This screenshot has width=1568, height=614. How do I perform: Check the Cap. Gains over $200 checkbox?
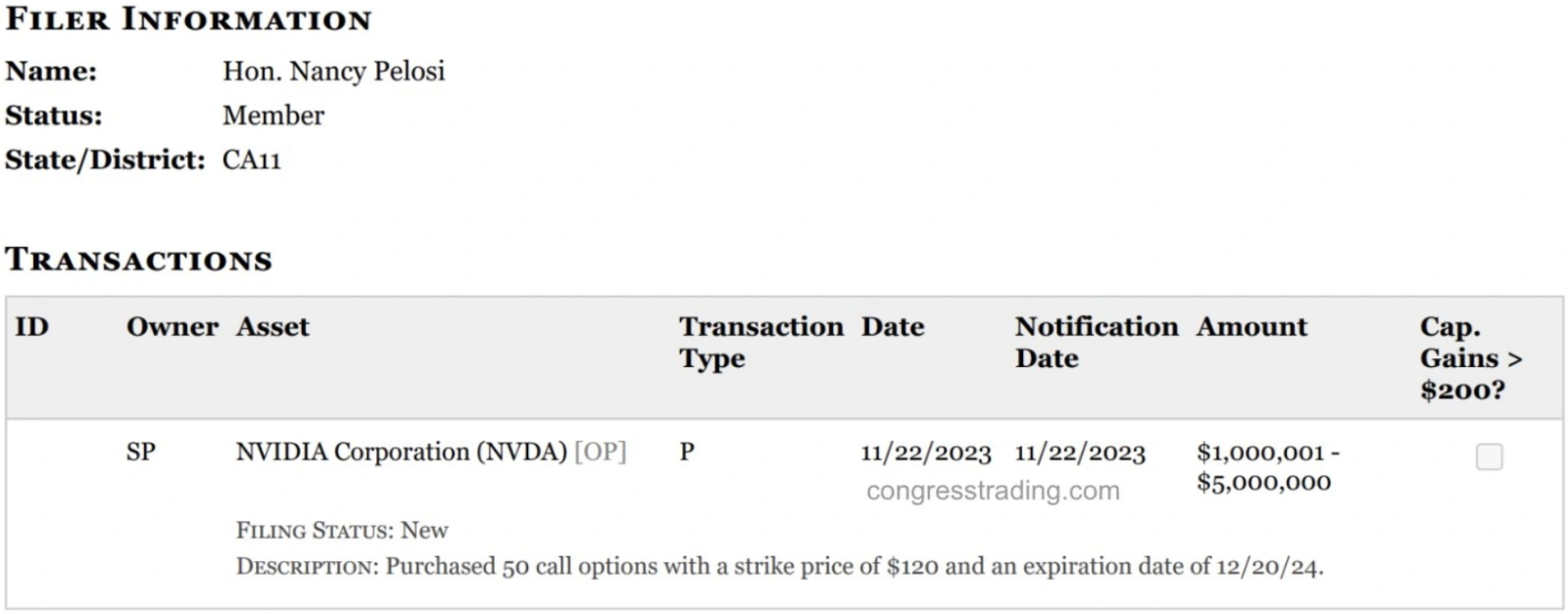coord(1489,456)
